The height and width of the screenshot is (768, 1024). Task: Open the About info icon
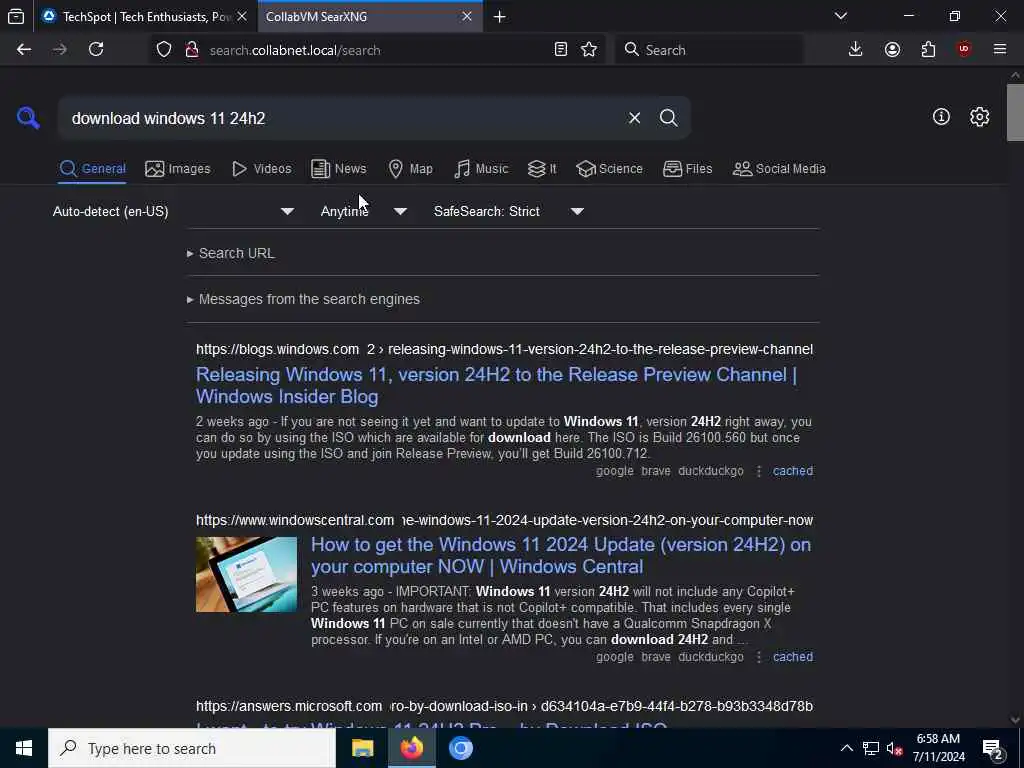tap(941, 117)
